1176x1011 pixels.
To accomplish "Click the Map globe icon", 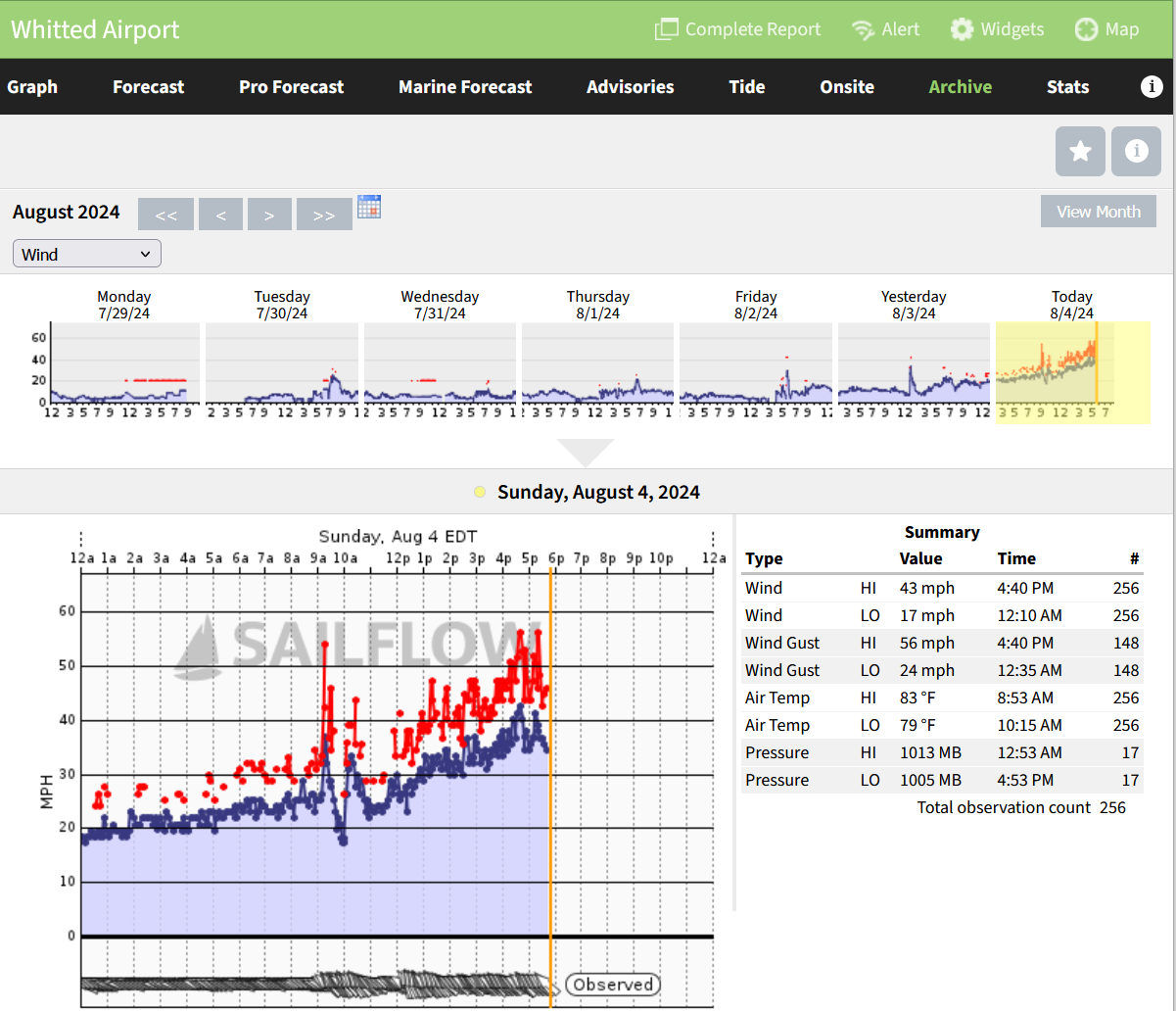I will pos(1086,29).
